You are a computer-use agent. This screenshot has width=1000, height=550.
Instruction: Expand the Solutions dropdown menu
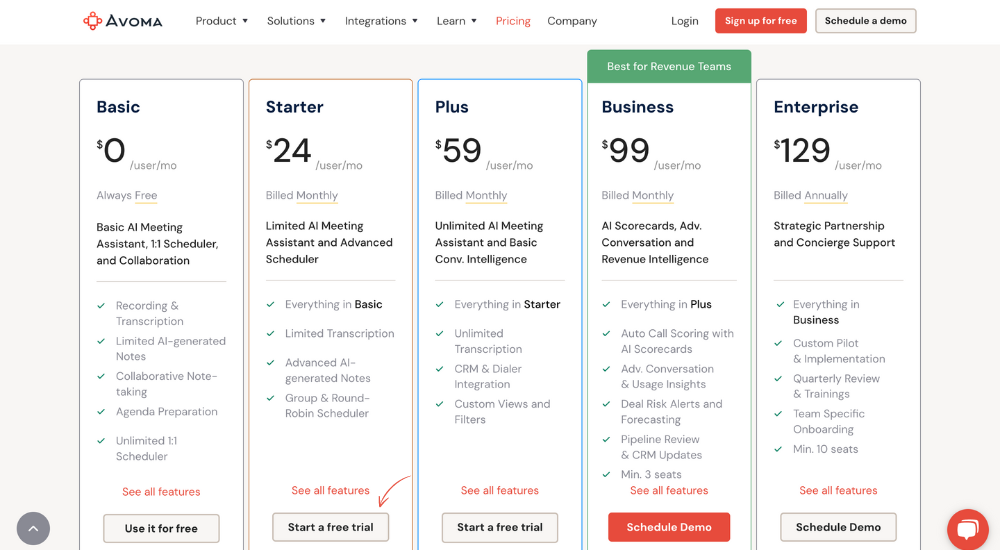point(297,21)
